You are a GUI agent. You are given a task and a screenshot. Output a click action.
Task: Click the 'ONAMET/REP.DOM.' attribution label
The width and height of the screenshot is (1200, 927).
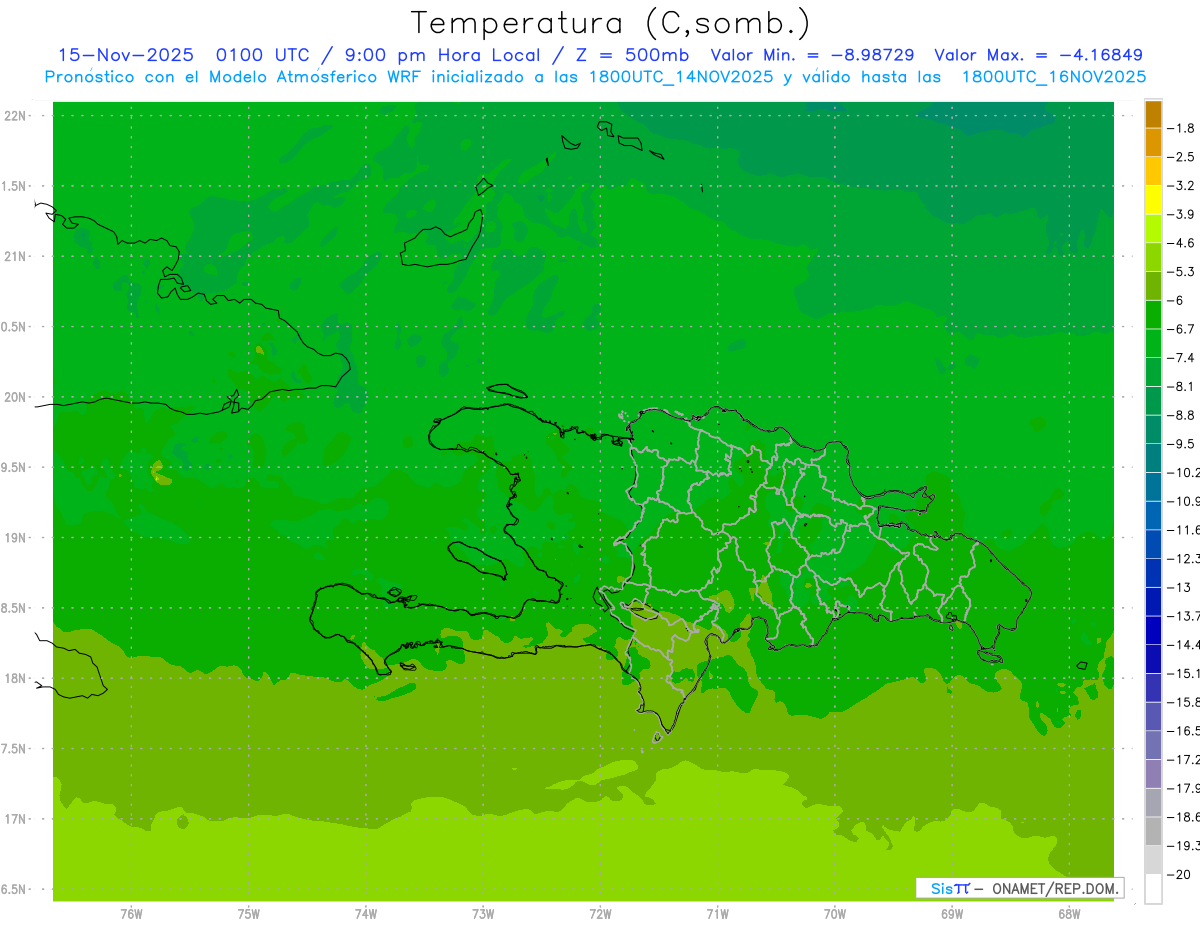tap(1054, 888)
